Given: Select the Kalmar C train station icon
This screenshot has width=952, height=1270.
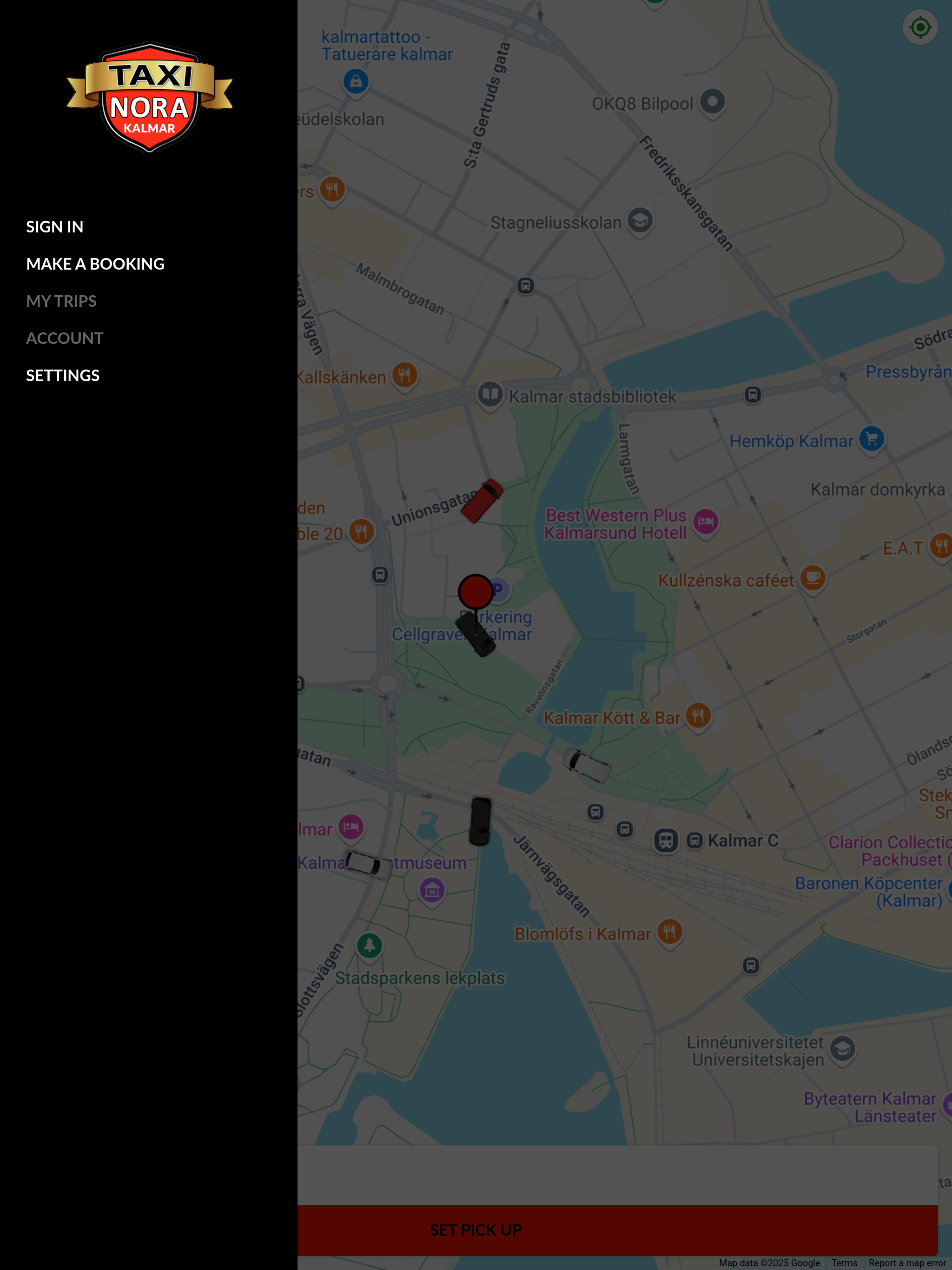Looking at the screenshot, I should (x=666, y=840).
